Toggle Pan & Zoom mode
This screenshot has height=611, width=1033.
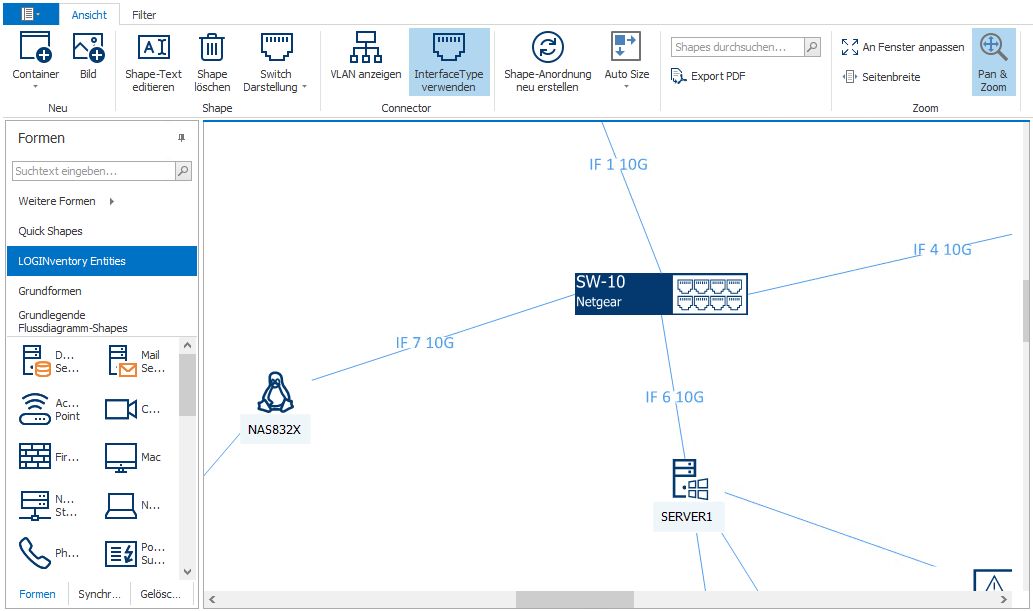click(992, 61)
